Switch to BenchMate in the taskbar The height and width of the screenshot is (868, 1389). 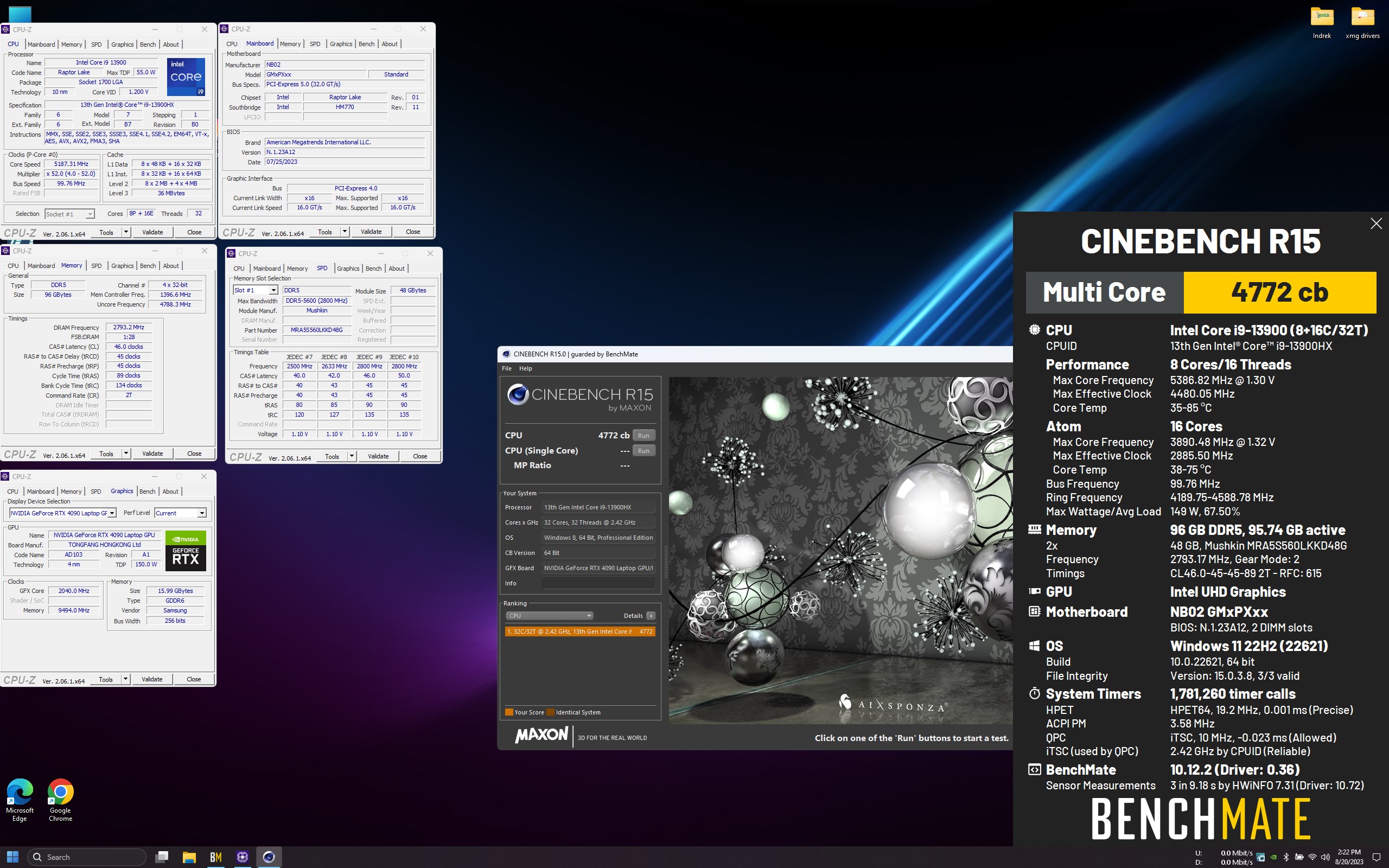coord(216,857)
